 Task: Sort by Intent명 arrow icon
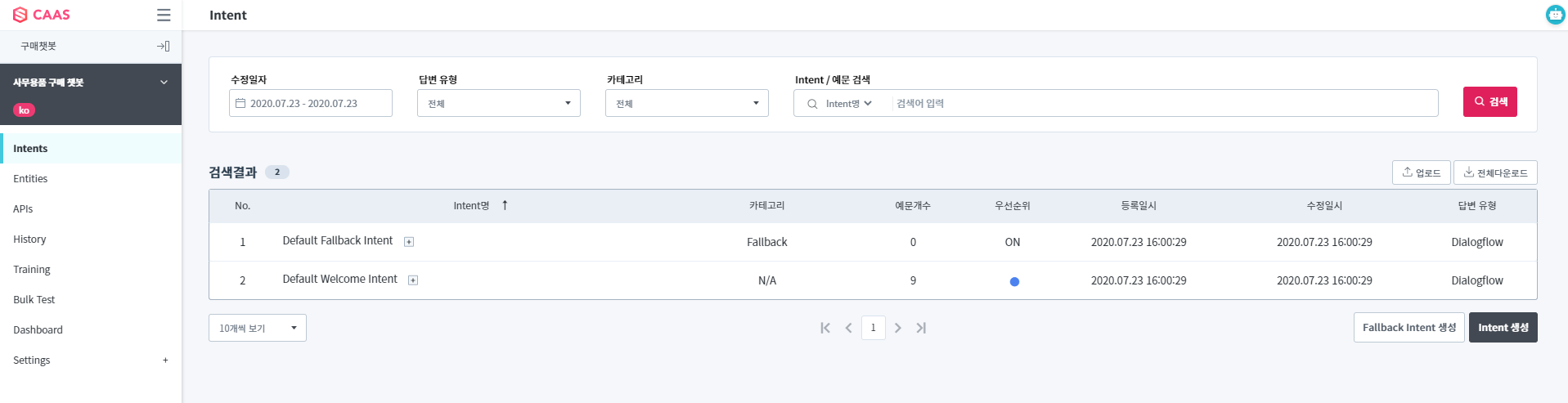click(x=505, y=205)
